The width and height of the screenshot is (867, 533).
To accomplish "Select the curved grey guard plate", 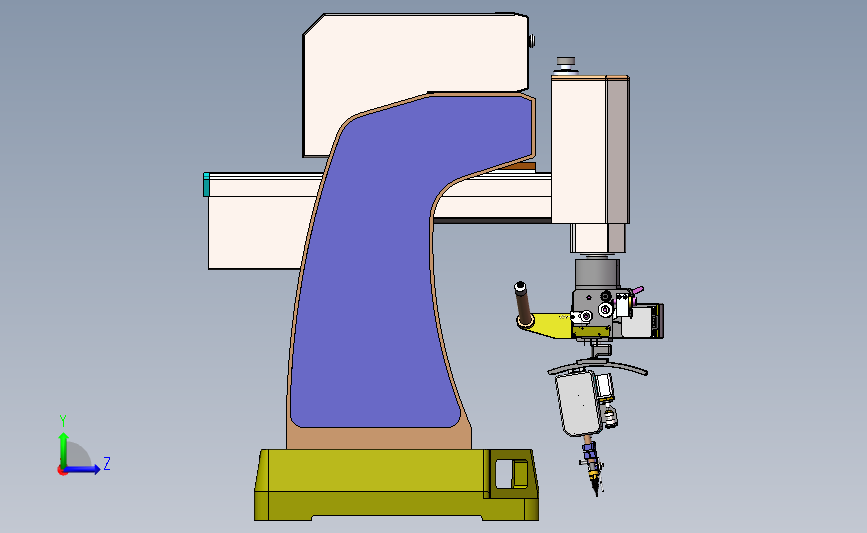I will point(597,365).
